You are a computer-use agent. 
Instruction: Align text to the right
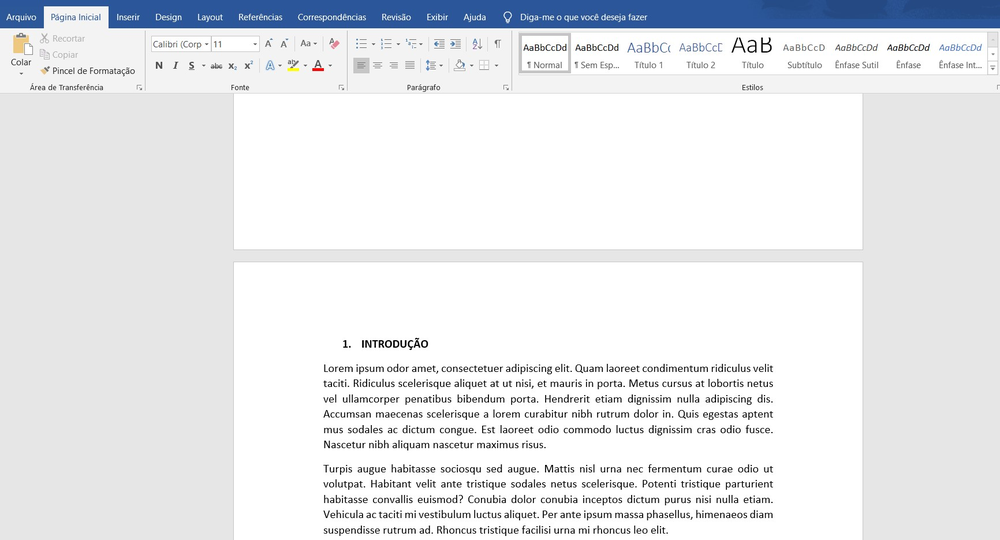click(x=393, y=65)
